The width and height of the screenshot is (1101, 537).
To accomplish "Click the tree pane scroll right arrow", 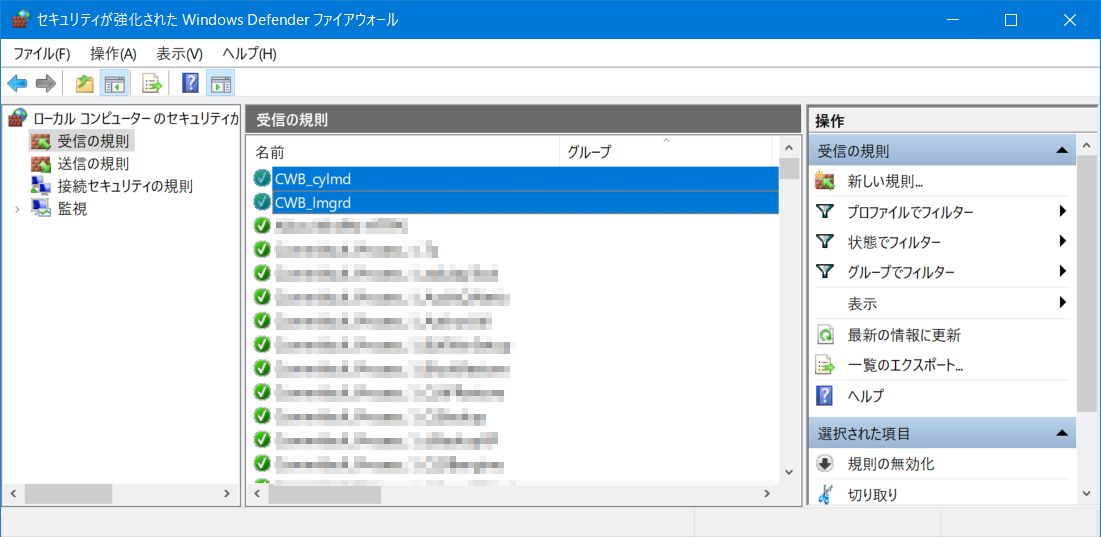I will [226, 493].
